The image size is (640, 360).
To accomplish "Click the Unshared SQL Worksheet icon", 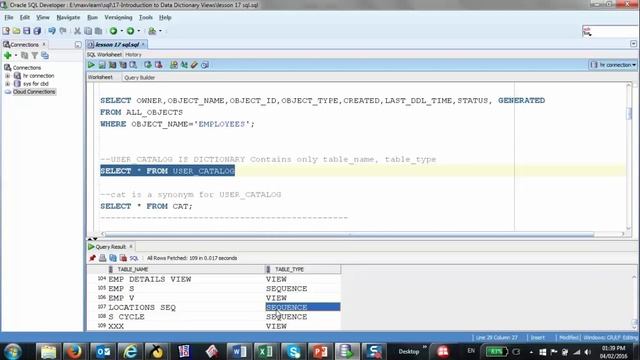I will pos(174,65).
